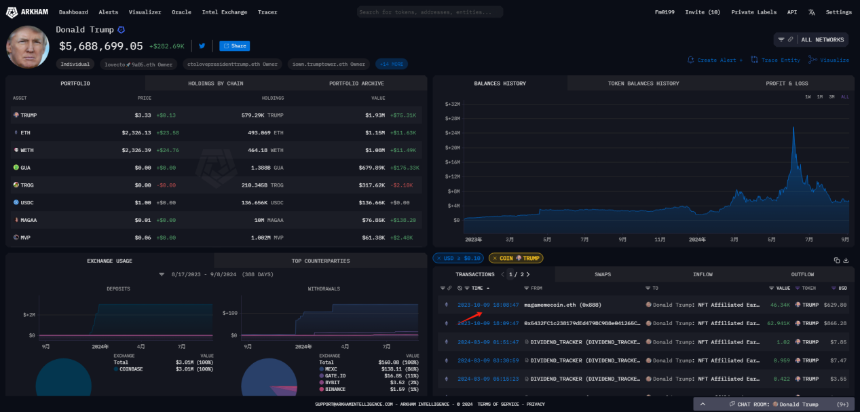860x412 pixels.
Task: Click the verified badge beside Donald Trump
Action: pos(121,30)
